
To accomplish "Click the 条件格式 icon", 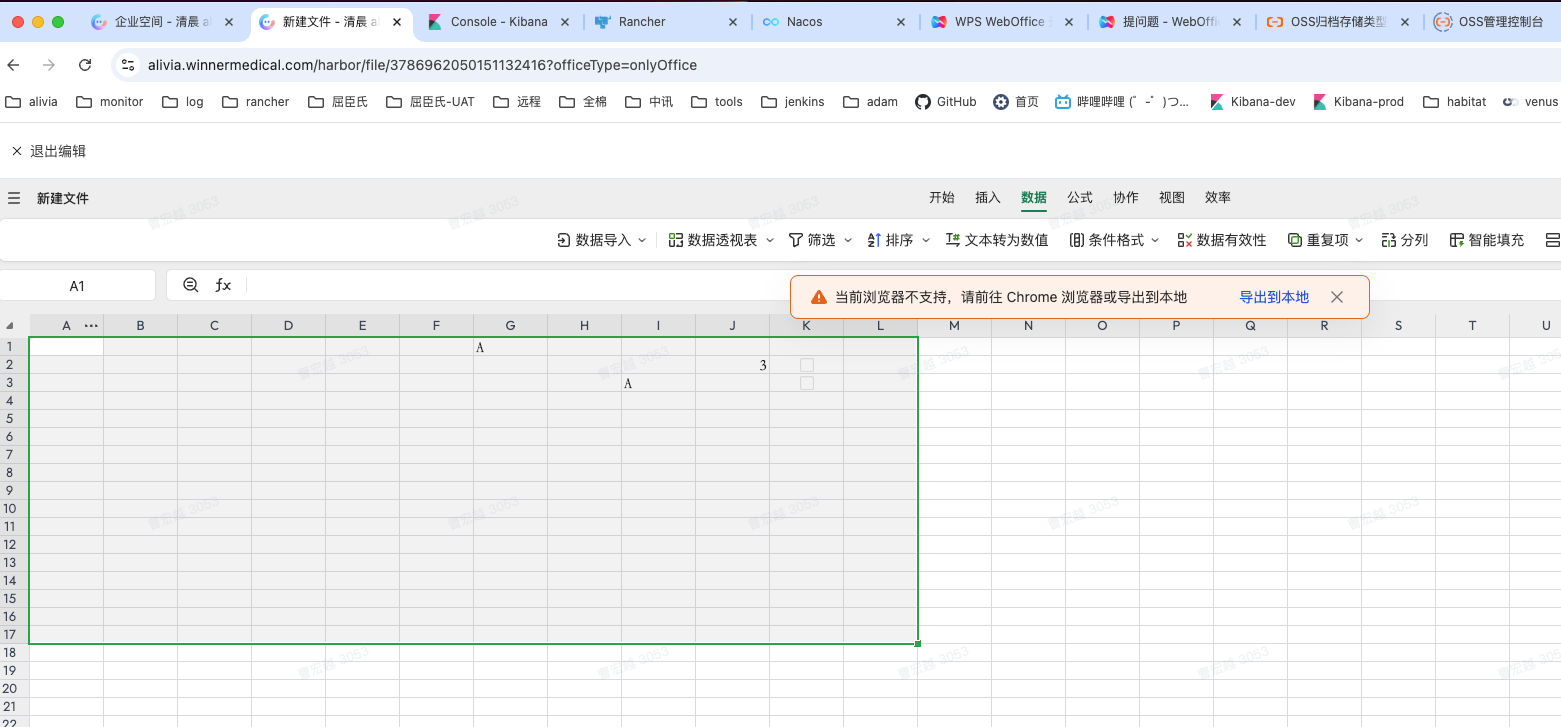I will pyautogui.click(x=1077, y=240).
